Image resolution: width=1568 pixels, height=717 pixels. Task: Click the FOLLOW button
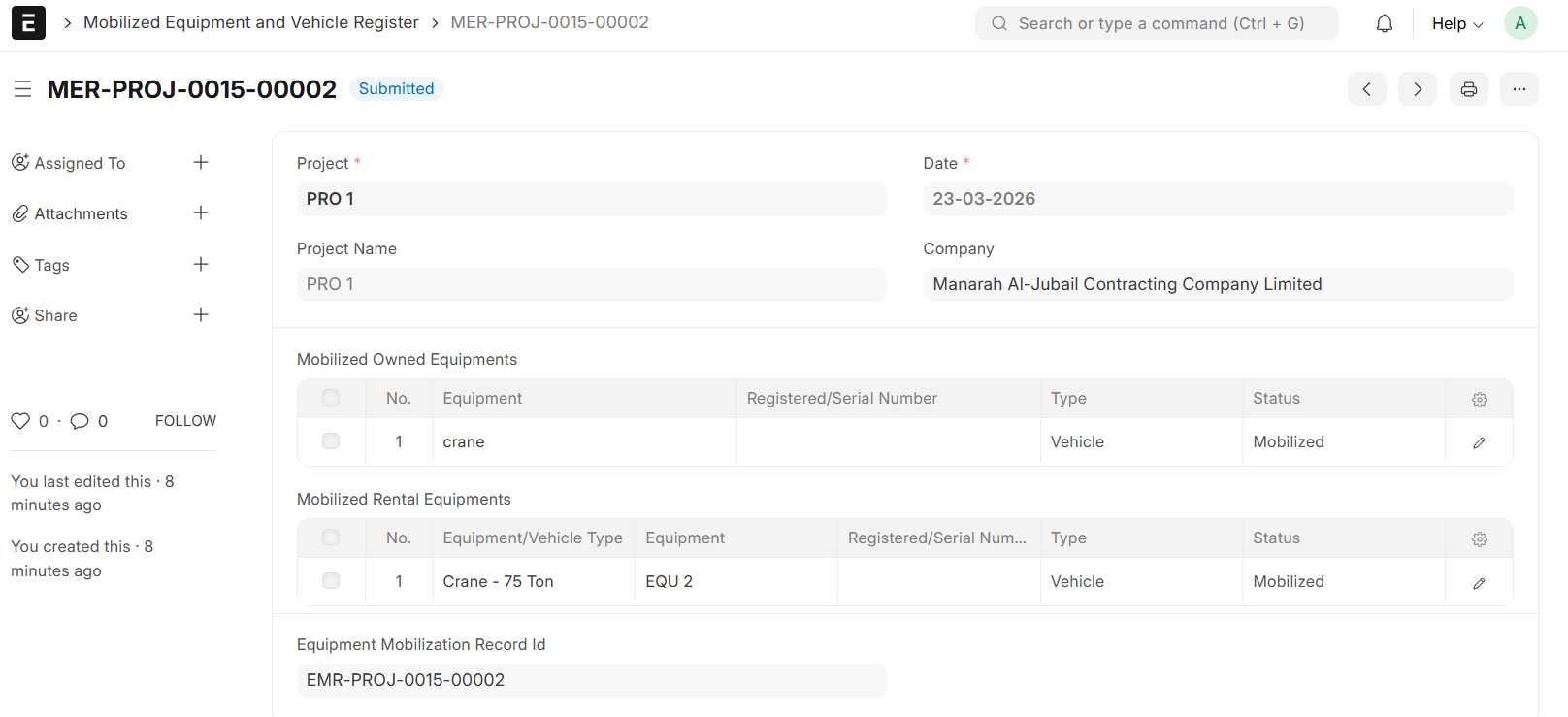click(185, 421)
